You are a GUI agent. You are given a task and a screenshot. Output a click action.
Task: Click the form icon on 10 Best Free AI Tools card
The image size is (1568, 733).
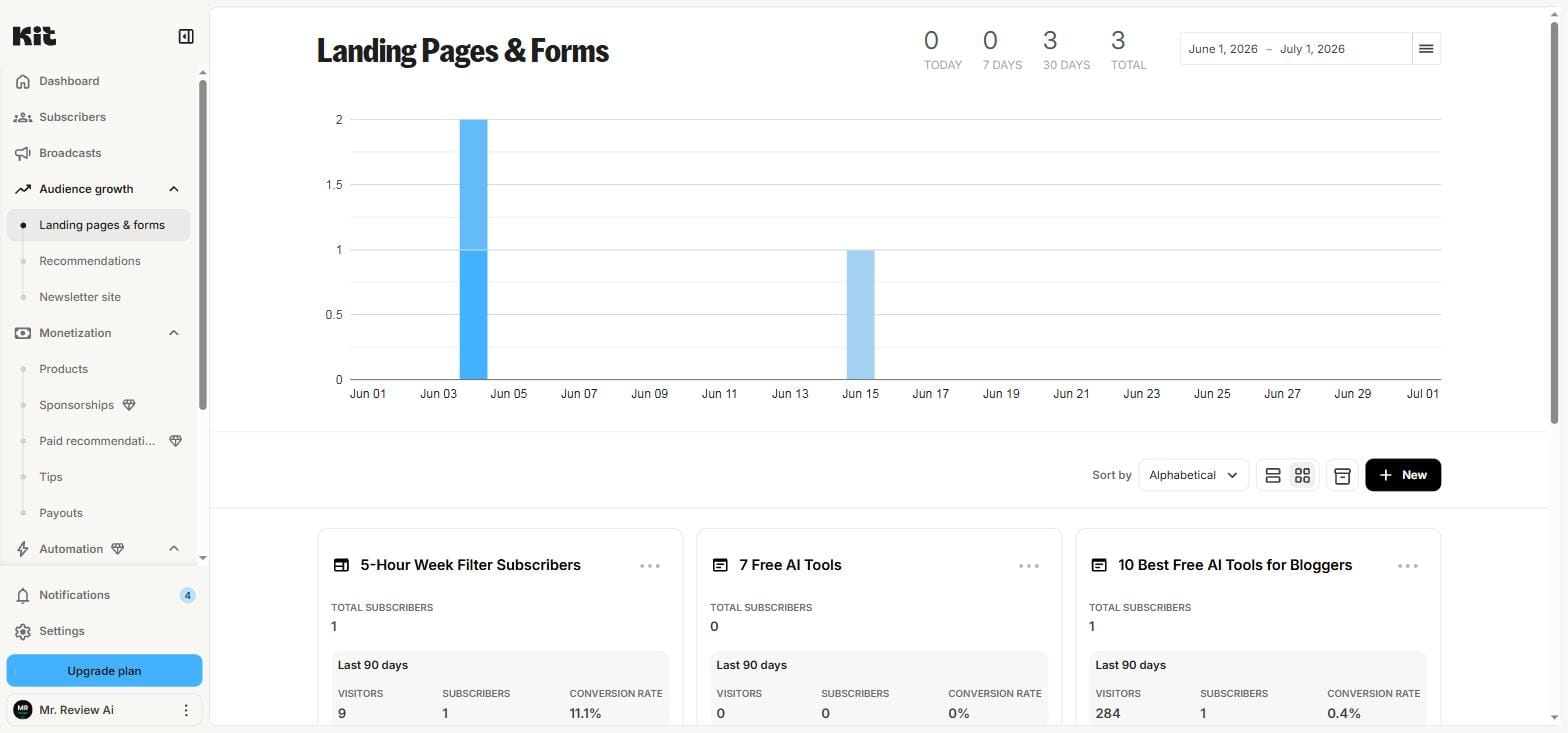click(1099, 565)
